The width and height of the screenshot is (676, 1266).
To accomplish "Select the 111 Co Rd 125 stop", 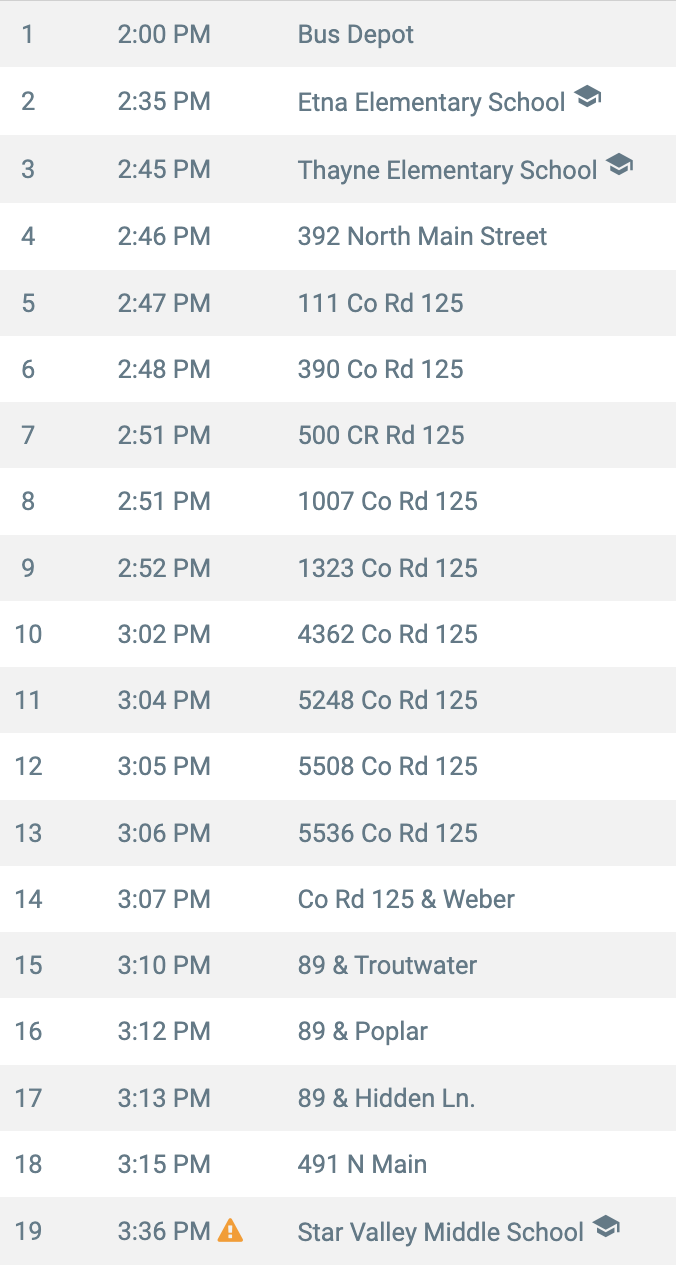I will tap(338, 303).
